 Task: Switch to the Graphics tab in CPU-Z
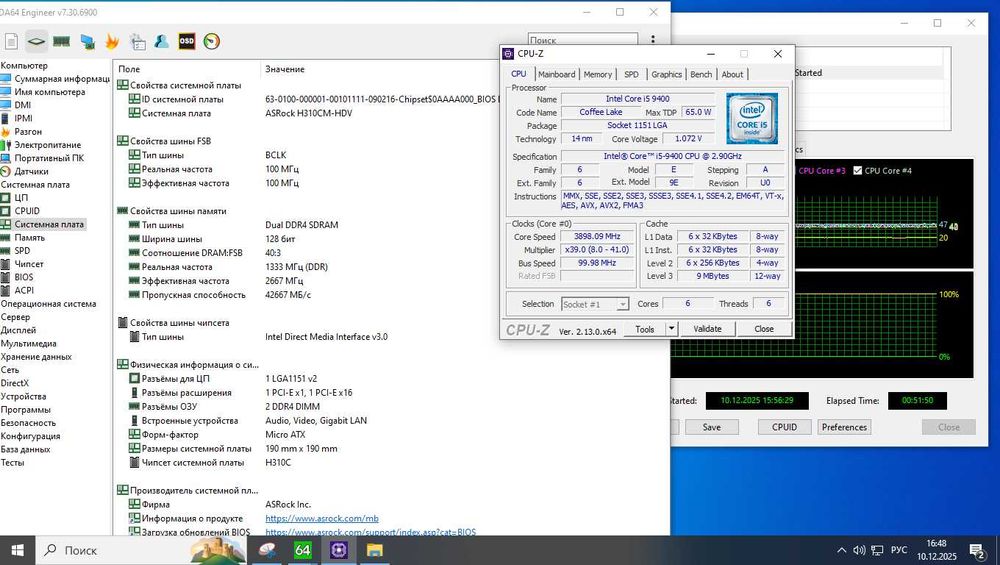point(666,74)
